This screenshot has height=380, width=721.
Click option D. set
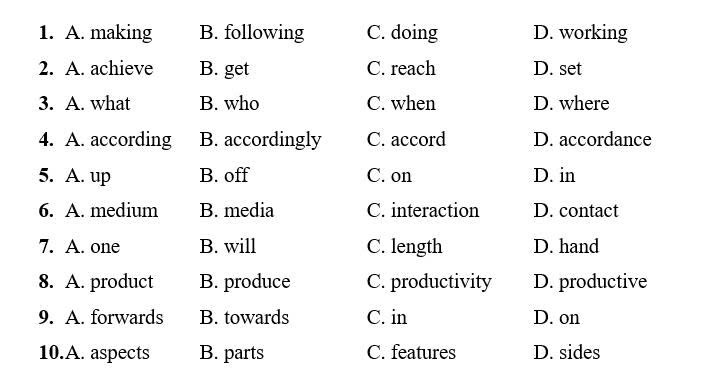pos(557,69)
